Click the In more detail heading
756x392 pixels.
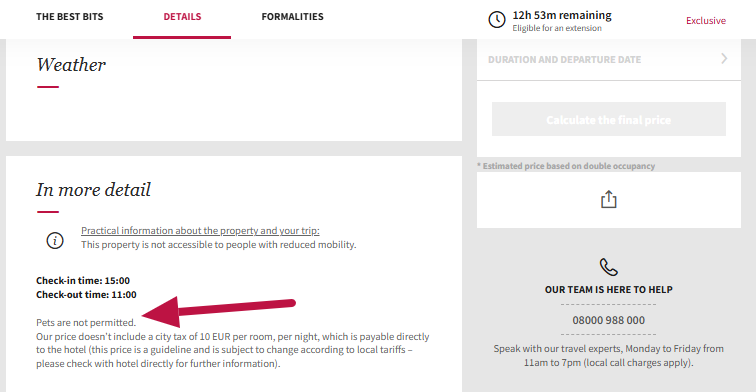[94, 189]
